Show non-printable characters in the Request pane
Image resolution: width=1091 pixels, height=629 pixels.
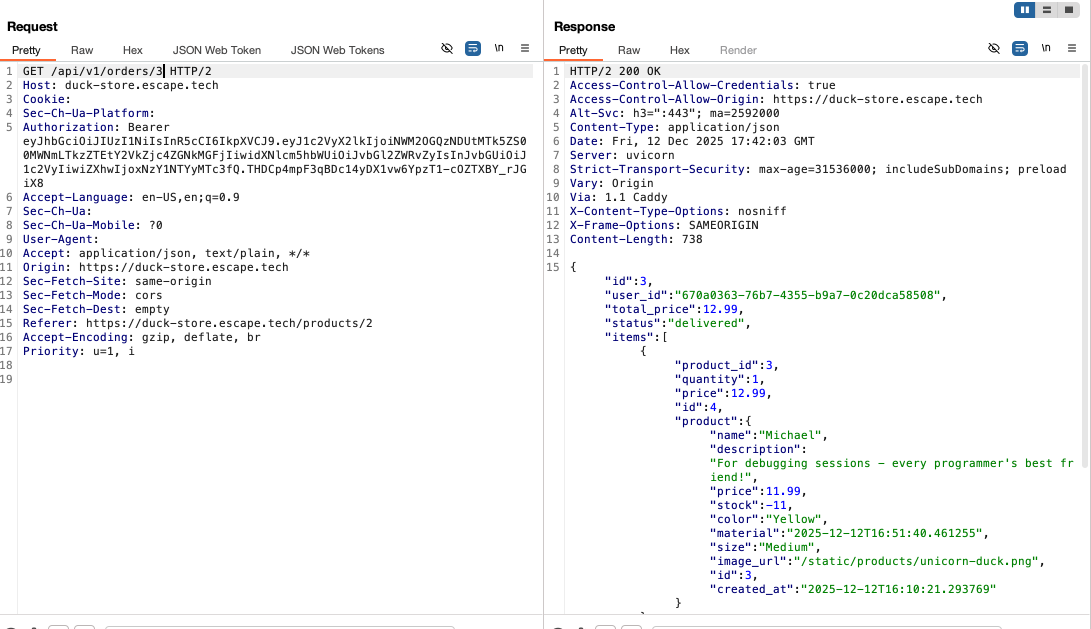pyautogui.click(x=447, y=47)
